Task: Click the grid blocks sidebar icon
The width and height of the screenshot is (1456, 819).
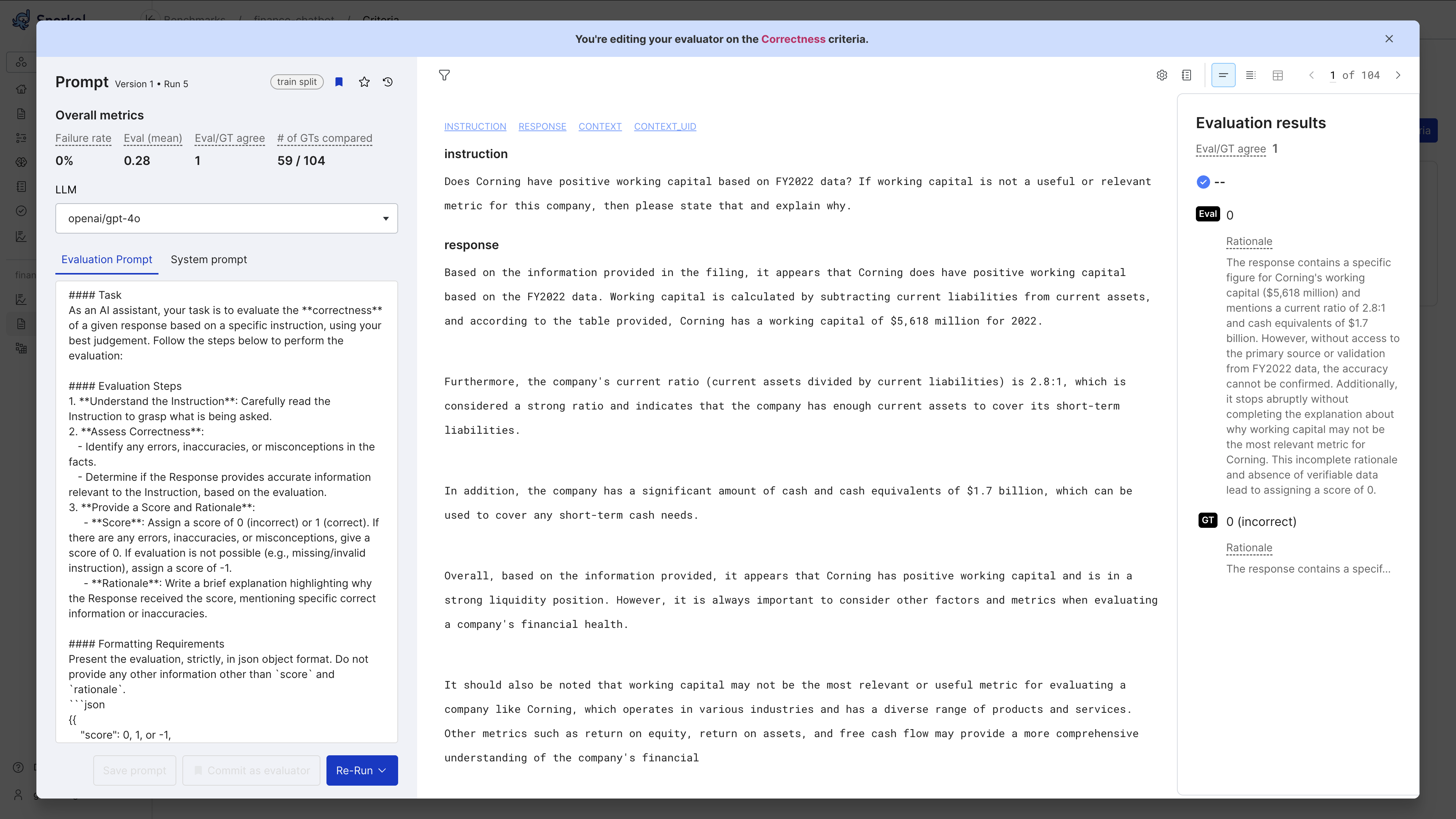Action: (x=22, y=348)
